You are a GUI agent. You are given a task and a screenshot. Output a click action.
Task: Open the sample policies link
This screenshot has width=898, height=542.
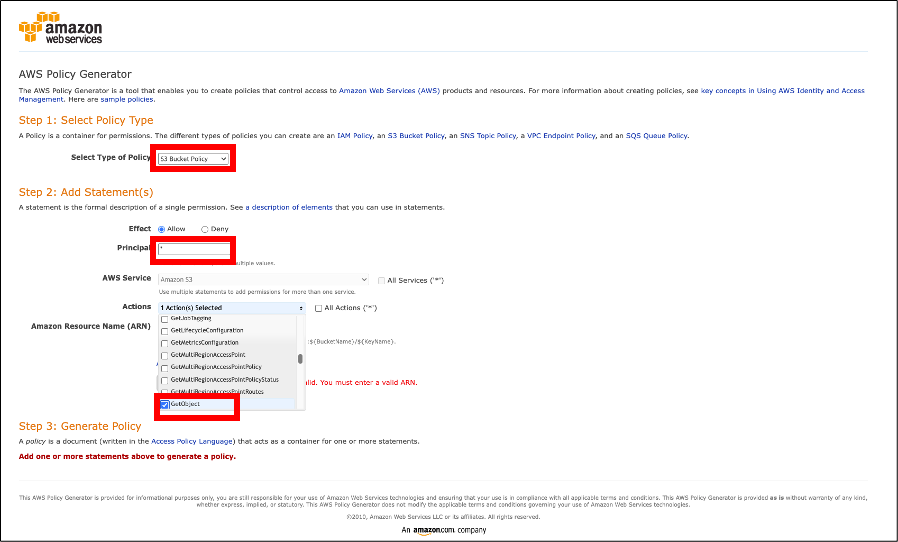click(127, 99)
